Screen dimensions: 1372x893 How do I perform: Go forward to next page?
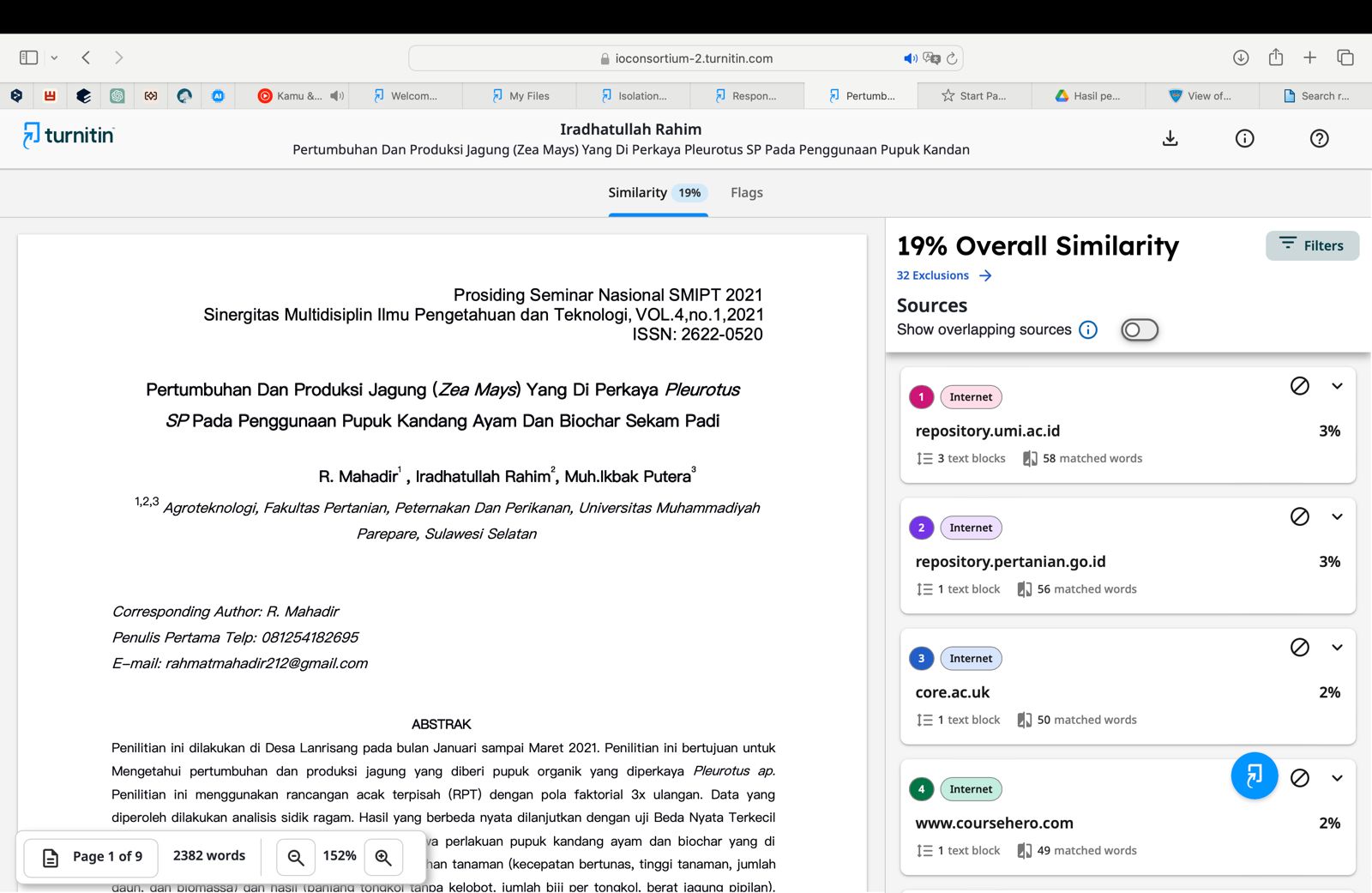118,57
